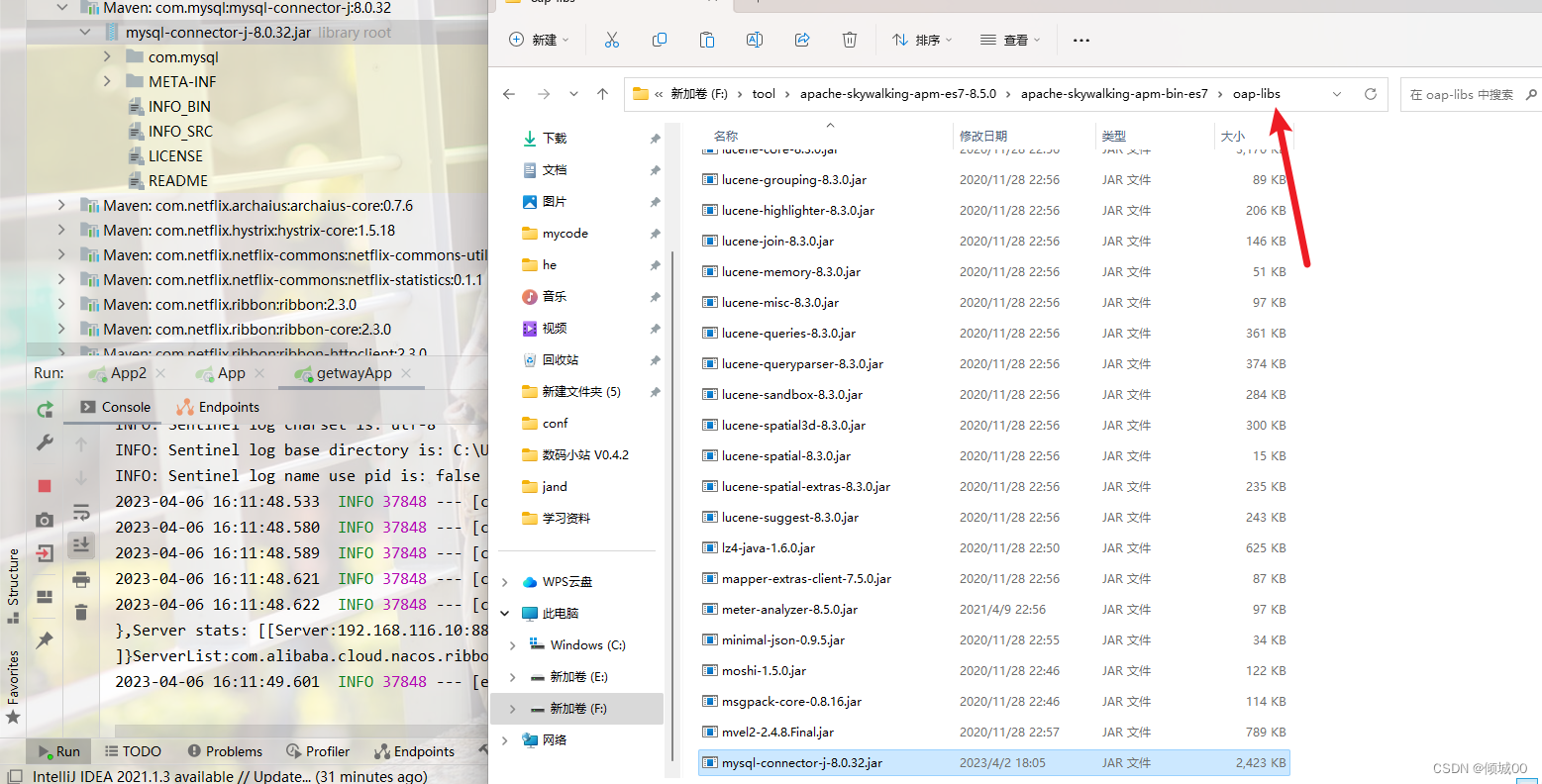Open the Endpoints tab beside Console
Screen dimensions: 1542x784
(217, 407)
